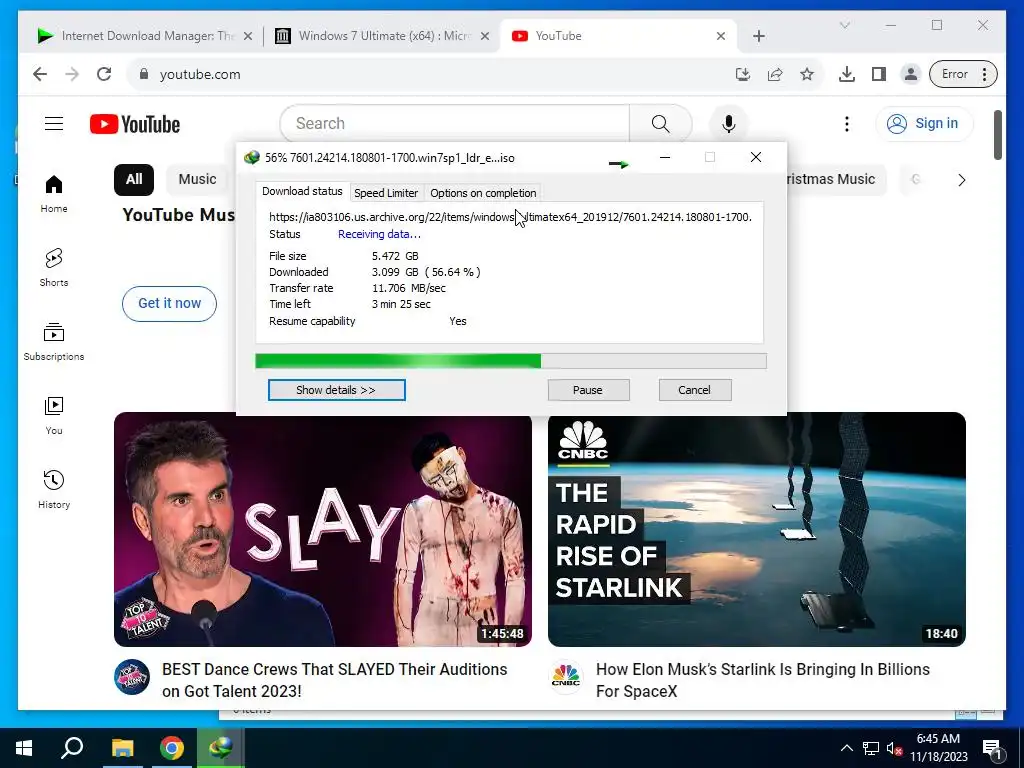Viewport: 1024px width, 768px height.
Task: Open Shorts from the sidebar
Action: tap(54, 268)
